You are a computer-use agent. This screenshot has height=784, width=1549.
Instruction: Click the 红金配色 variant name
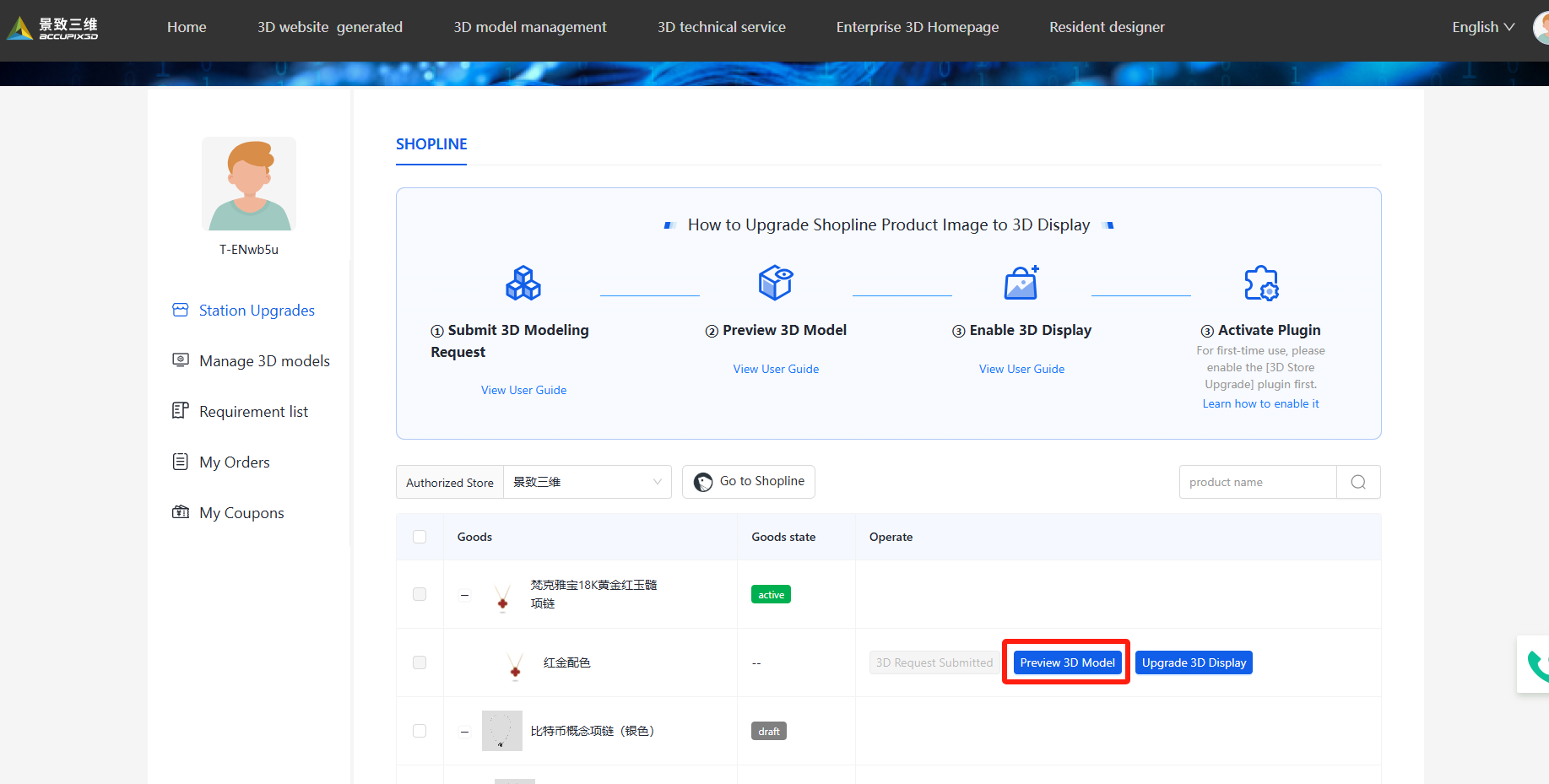point(567,662)
